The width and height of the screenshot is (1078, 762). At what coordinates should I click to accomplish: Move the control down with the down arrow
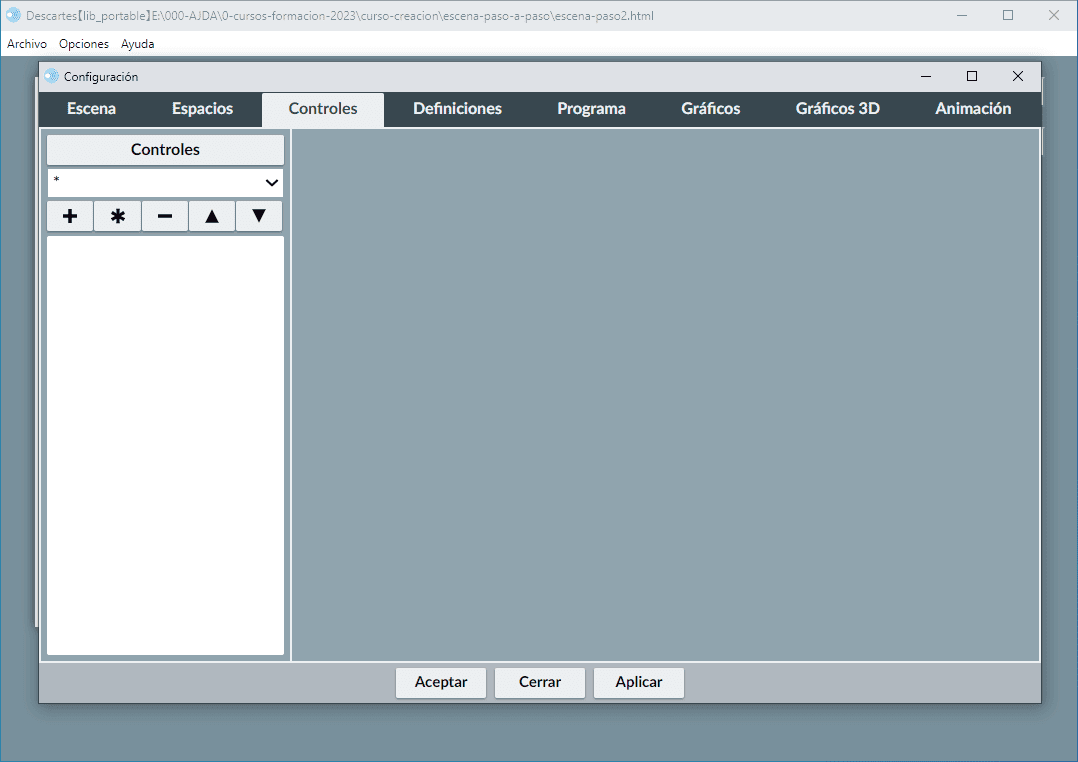click(x=259, y=216)
